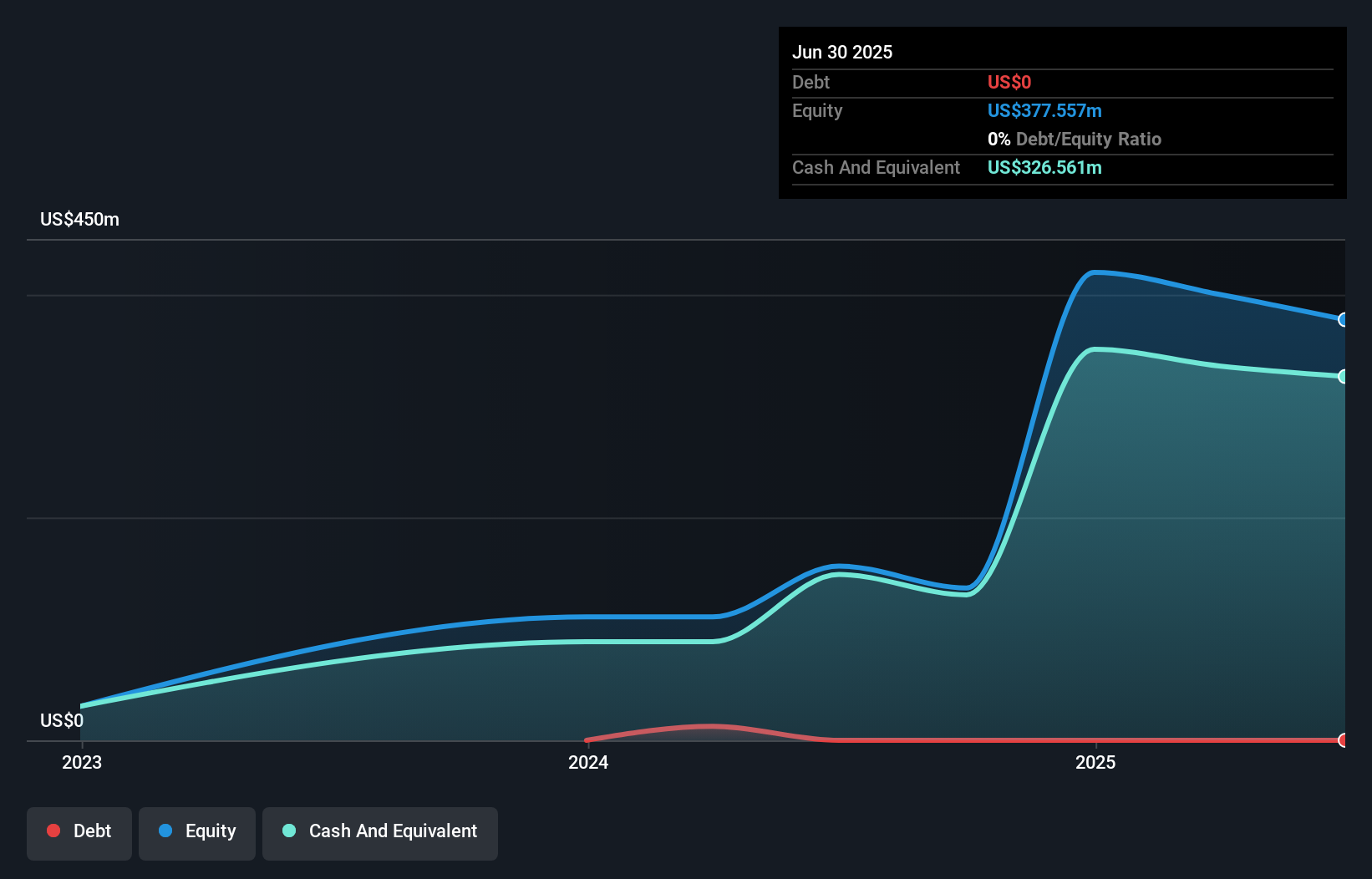
Task: Click the Jun 30 2025 tooltip date
Action: (x=842, y=52)
